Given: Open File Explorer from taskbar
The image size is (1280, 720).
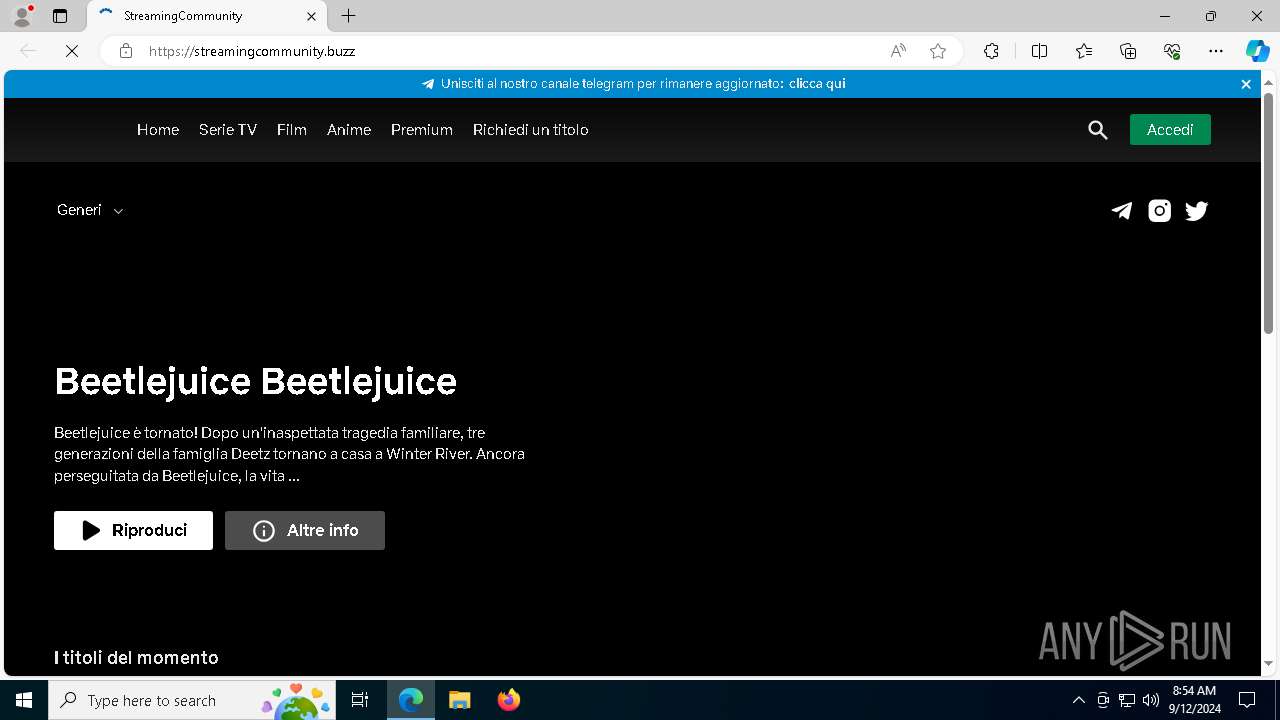Looking at the screenshot, I should pyautogui.click(x=460, y=700).
